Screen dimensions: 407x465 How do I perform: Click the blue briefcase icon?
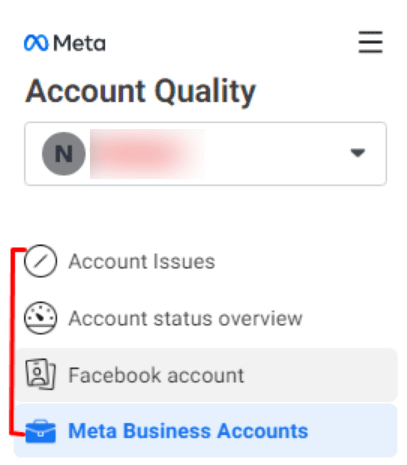click(x=41, y=431)
